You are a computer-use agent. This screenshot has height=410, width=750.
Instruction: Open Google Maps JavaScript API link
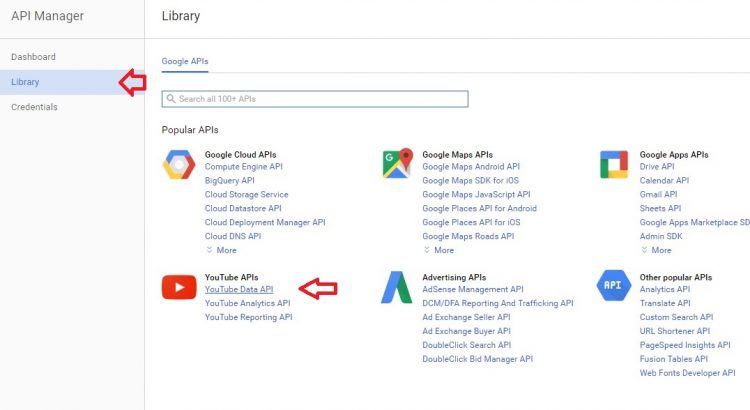tap(476, 195)
